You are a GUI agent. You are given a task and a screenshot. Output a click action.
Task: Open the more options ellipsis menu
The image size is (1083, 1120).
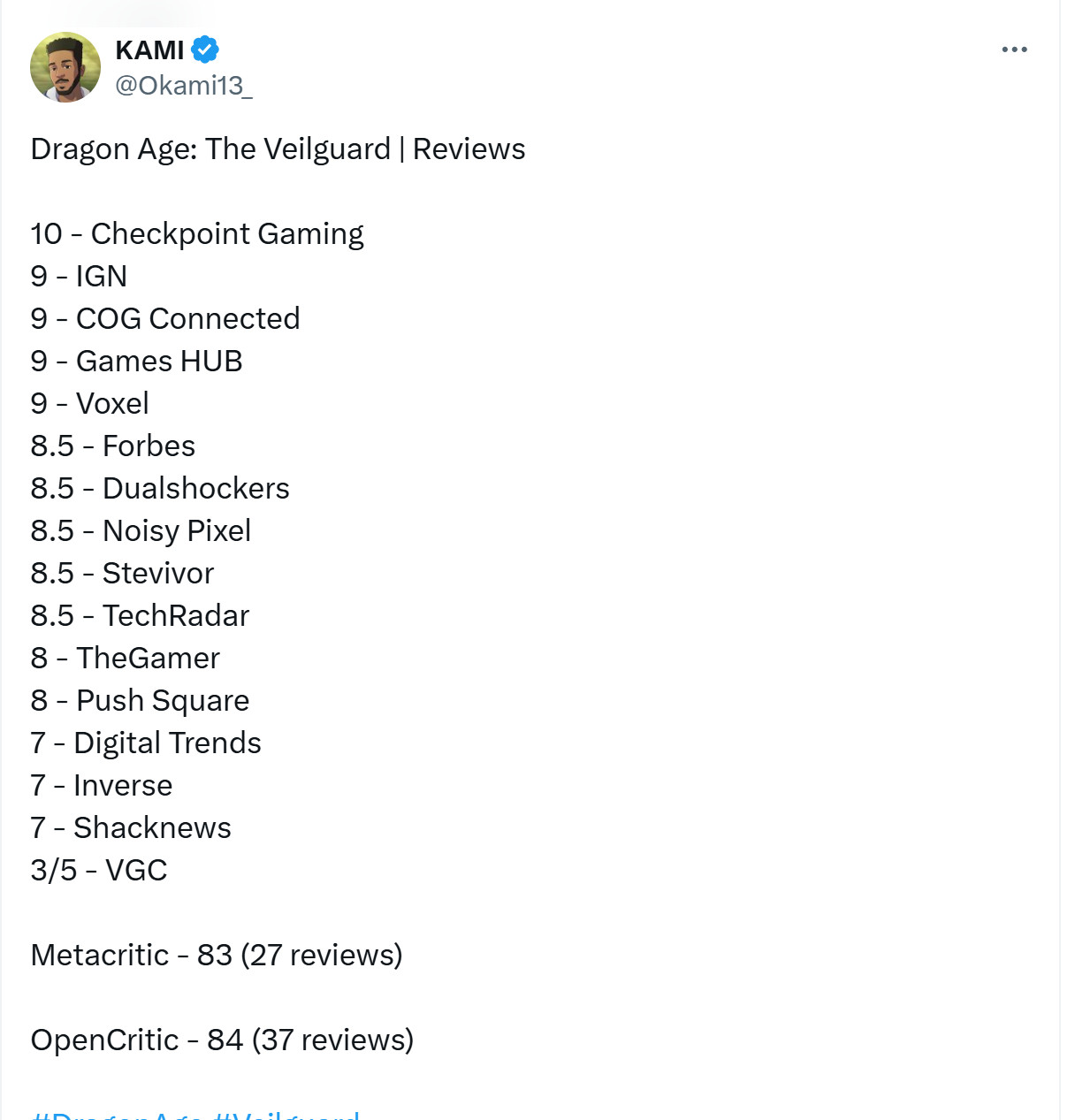click(1014, 50)
